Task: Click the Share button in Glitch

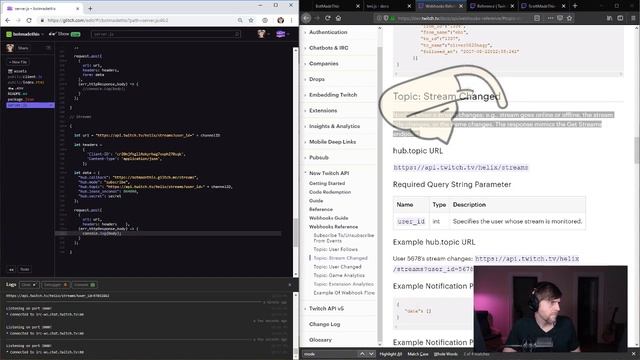Action: pos(23,48)
